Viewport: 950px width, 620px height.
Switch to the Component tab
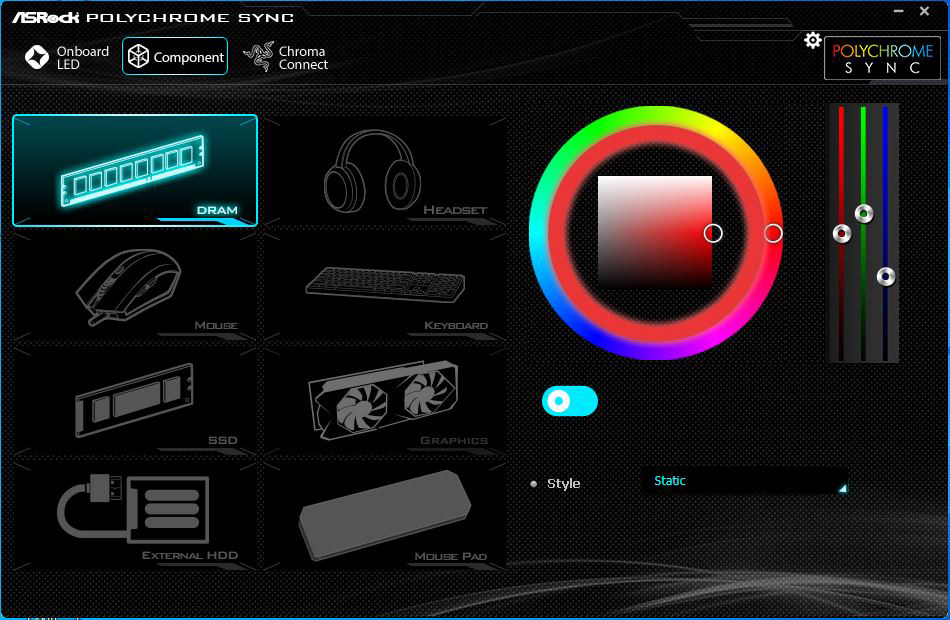[175, 56]
